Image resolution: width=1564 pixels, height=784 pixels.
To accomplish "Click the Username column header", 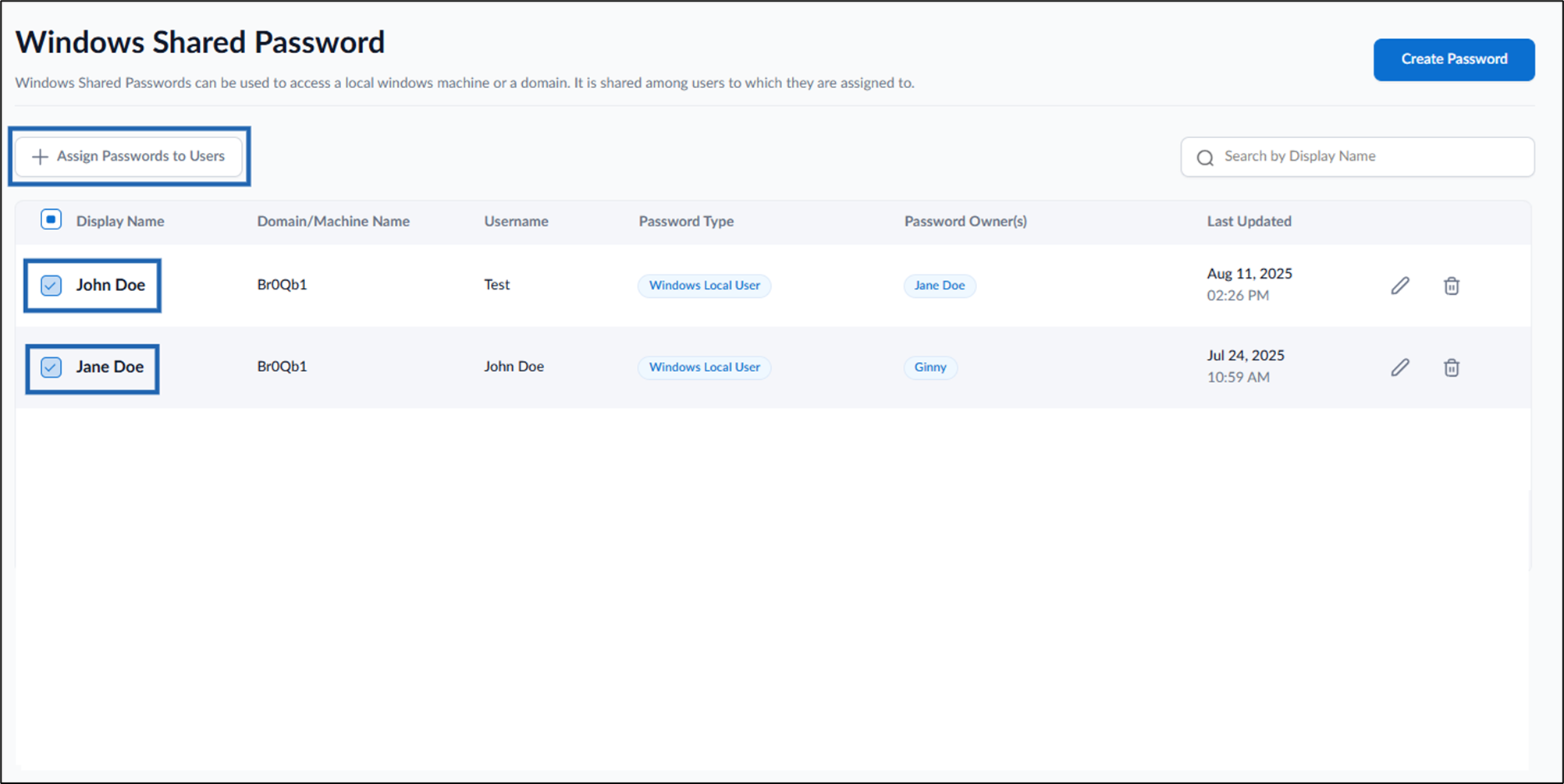I will tap(516, 222).
